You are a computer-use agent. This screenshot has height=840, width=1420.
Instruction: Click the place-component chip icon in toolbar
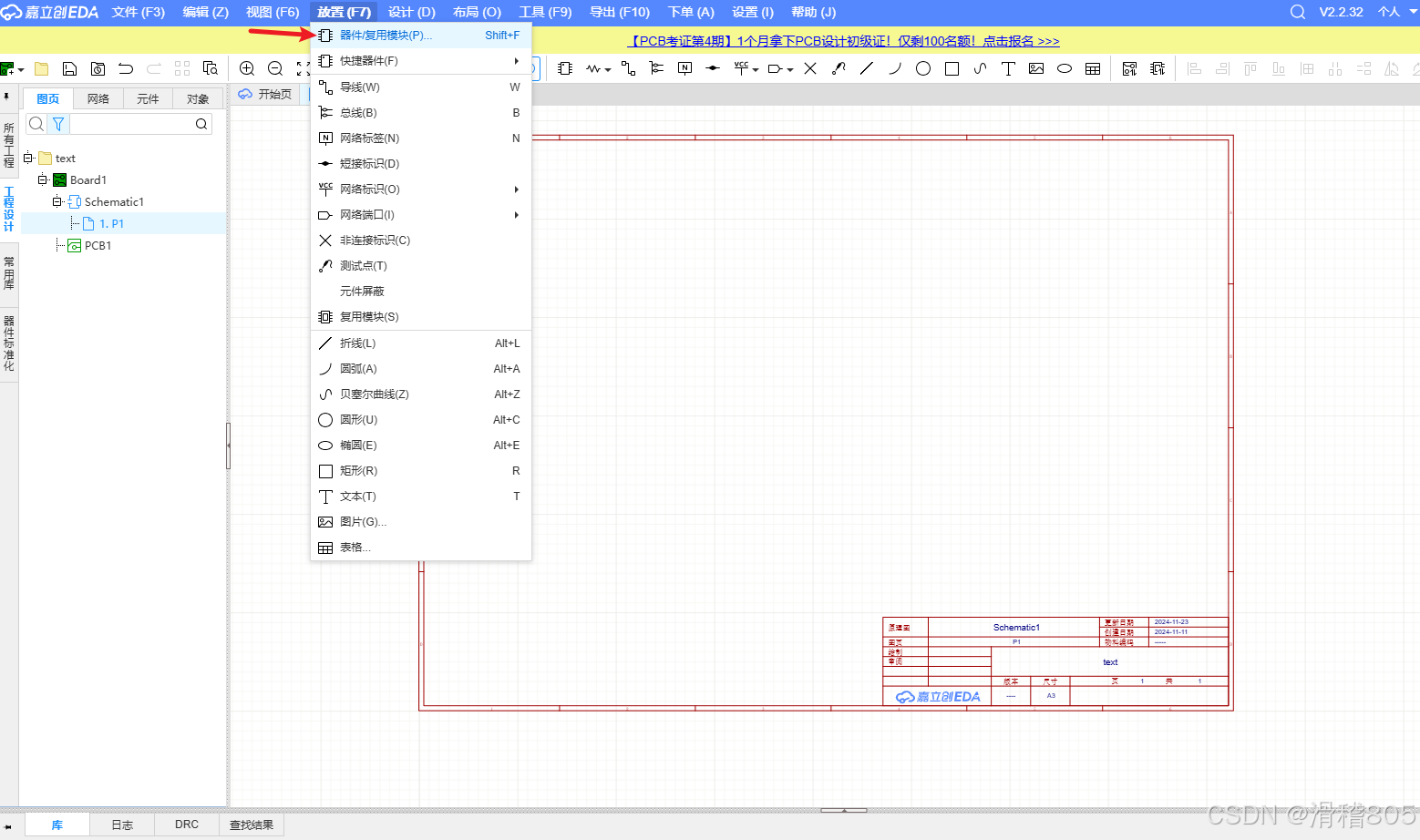(565, 68)
